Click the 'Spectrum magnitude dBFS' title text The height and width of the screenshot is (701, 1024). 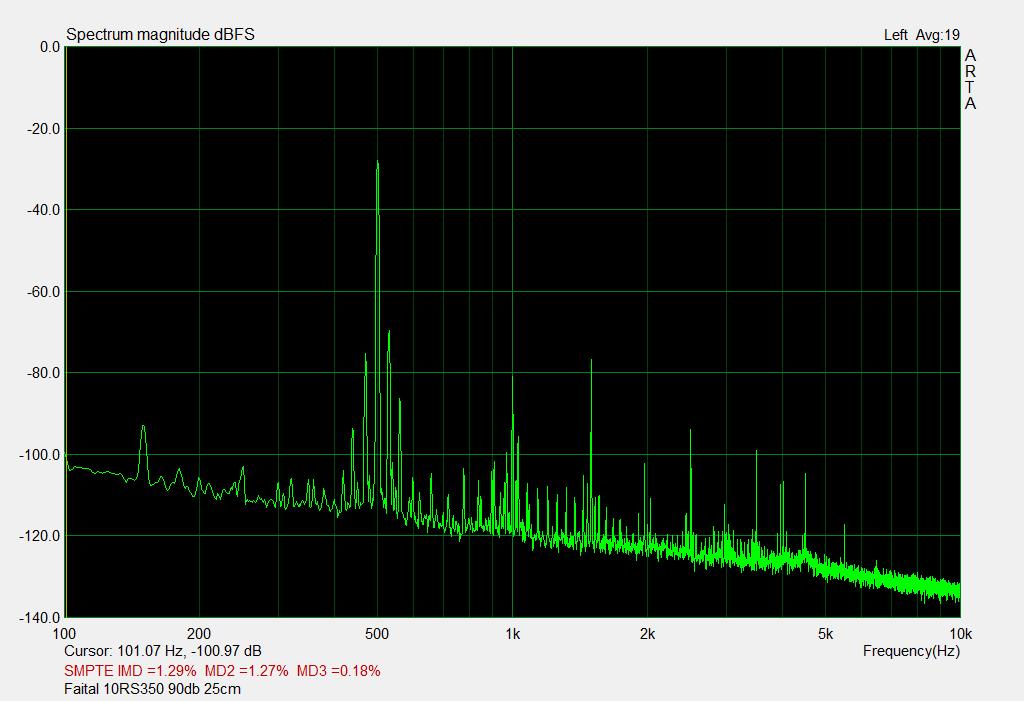[x=160, y=35]
